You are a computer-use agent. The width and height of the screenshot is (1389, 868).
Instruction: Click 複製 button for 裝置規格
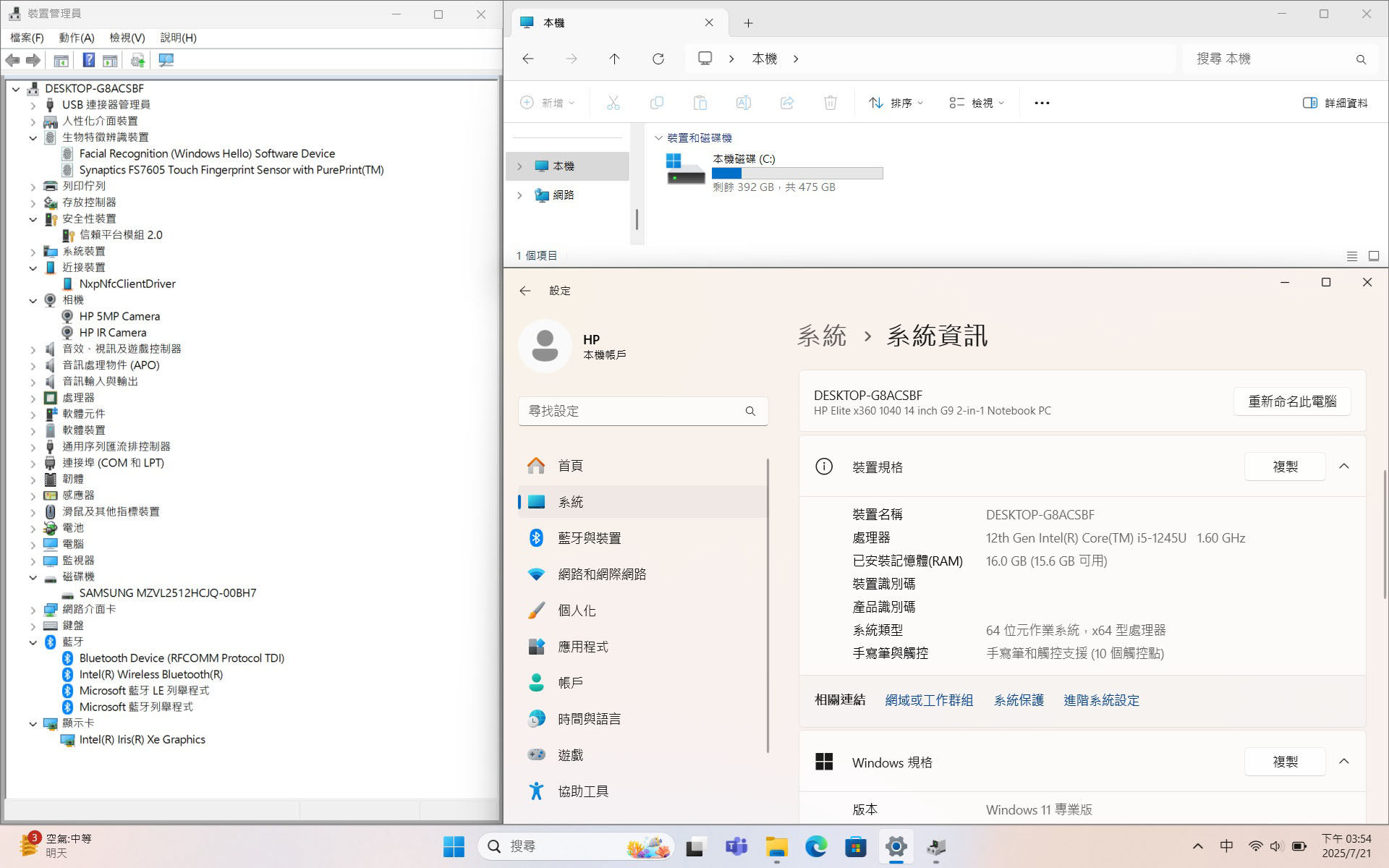point(1285,467)
